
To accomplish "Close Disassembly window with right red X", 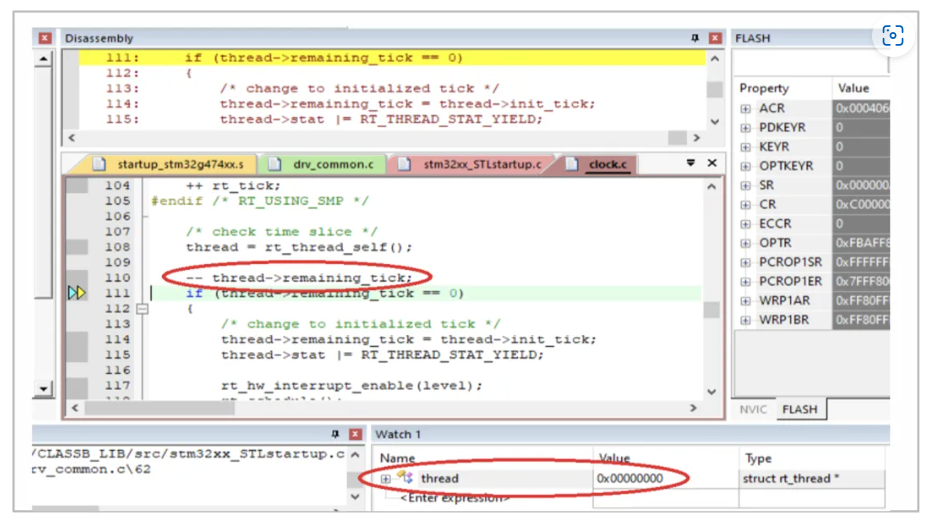I will coord(715,38).
